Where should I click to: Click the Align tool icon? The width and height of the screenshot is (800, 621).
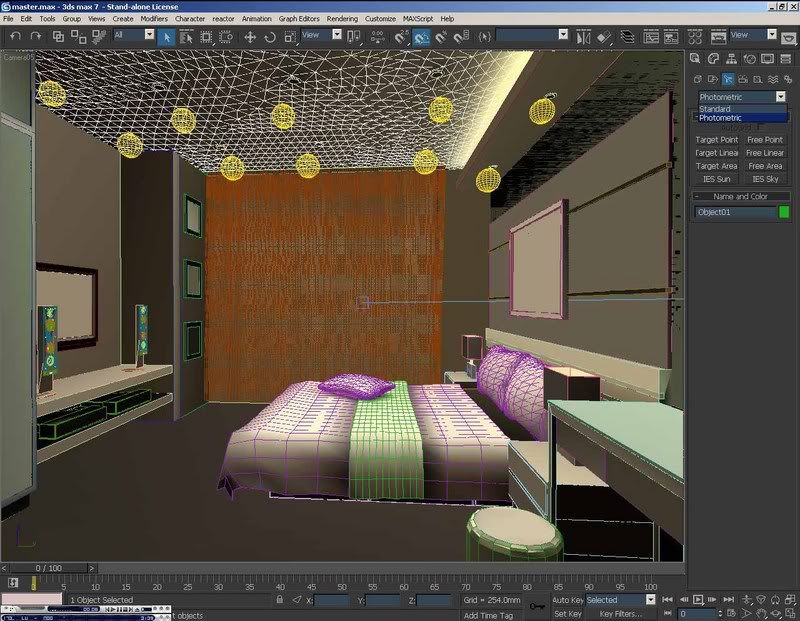click(604, 37)
